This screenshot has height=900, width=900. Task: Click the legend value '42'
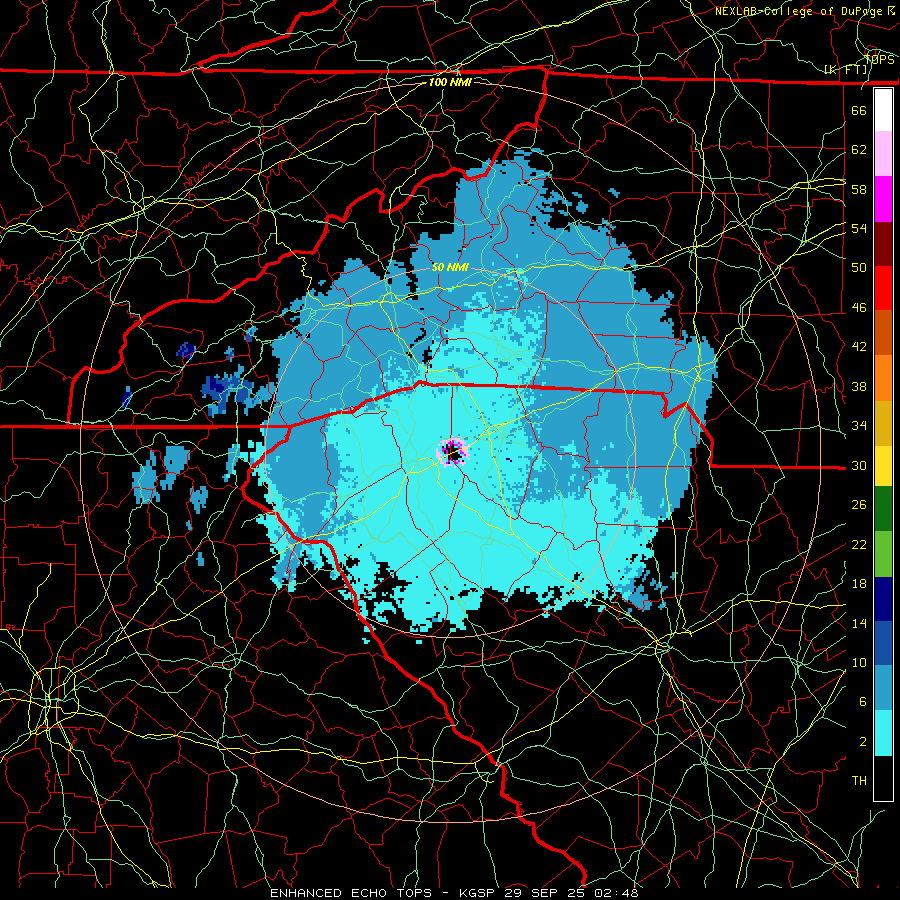pyautogui.click(x=859, y=347)
